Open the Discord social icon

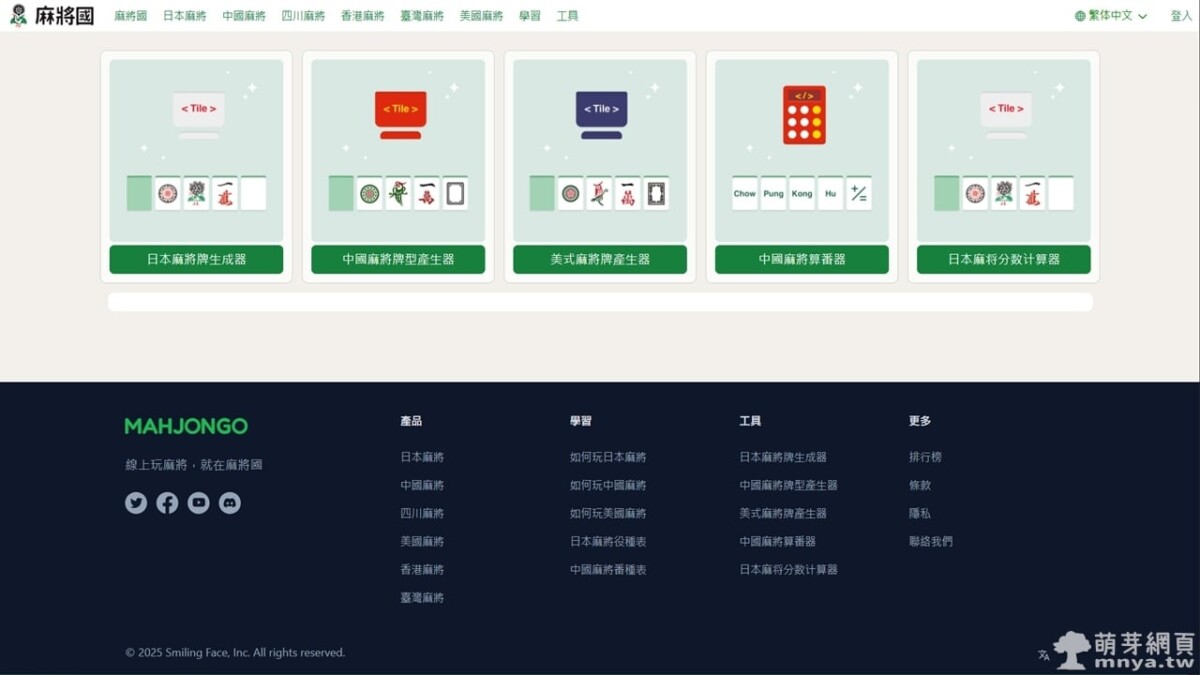[230, 503]
